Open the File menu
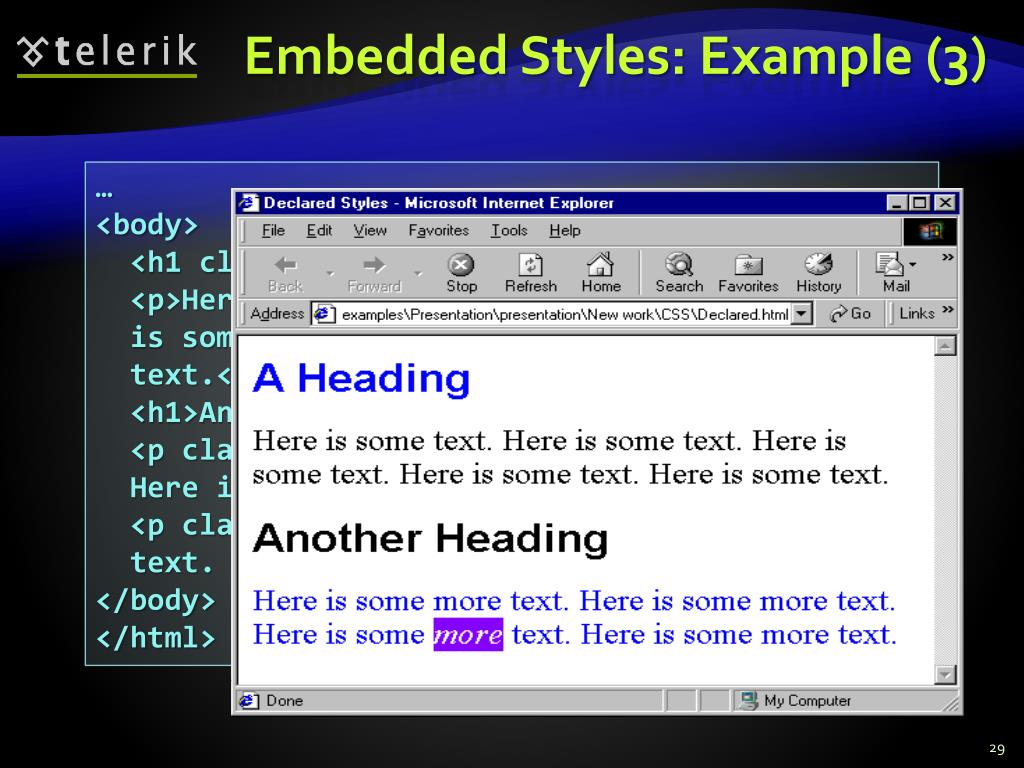This screenshot has width=1024, height=768. (x=273, y=231)
